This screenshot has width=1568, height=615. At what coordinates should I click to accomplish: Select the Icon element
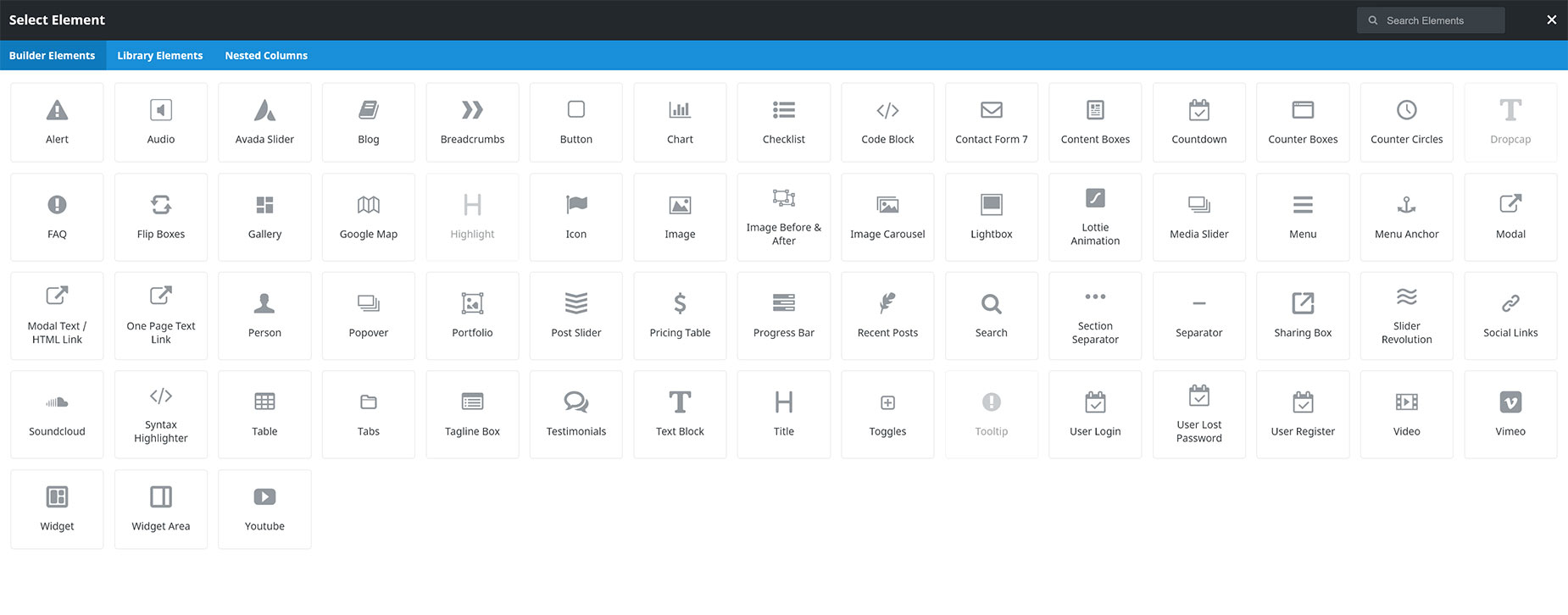pos(576,217)
